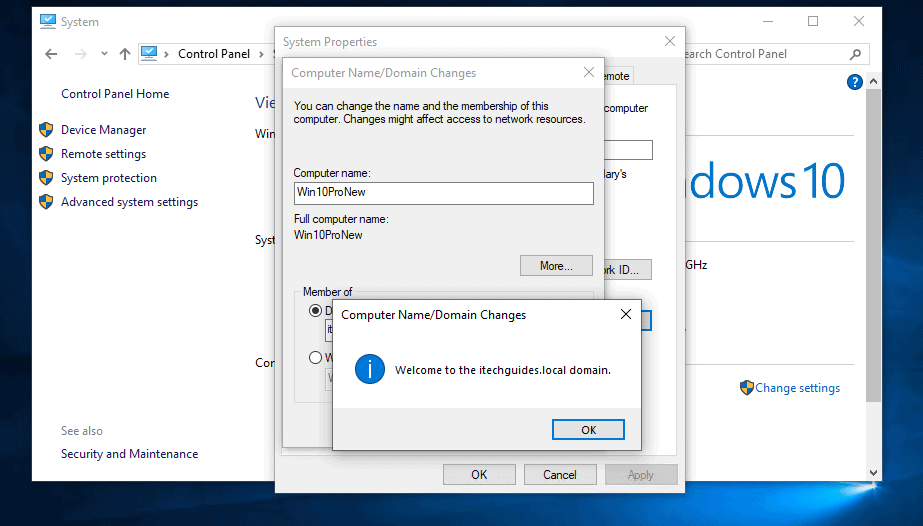Click the vertical scrollbar thumb in System window
Image resolution: width=923 pixels, height=526 pixels.
[874, 245]
